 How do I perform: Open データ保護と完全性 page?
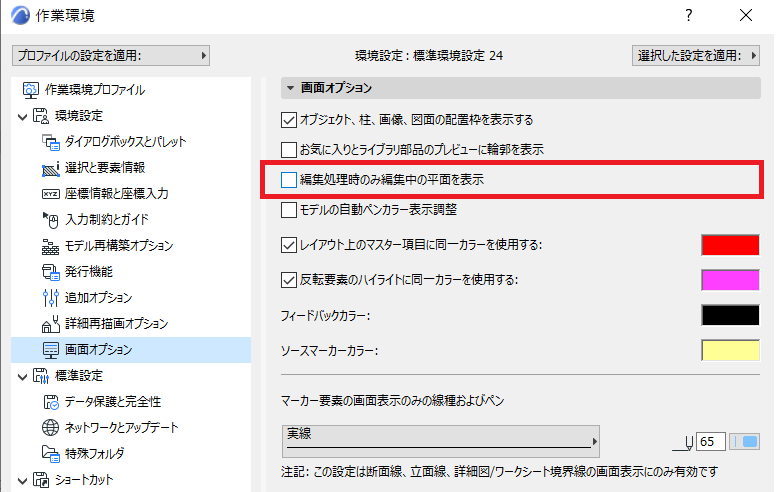click(x=113, y=402)
